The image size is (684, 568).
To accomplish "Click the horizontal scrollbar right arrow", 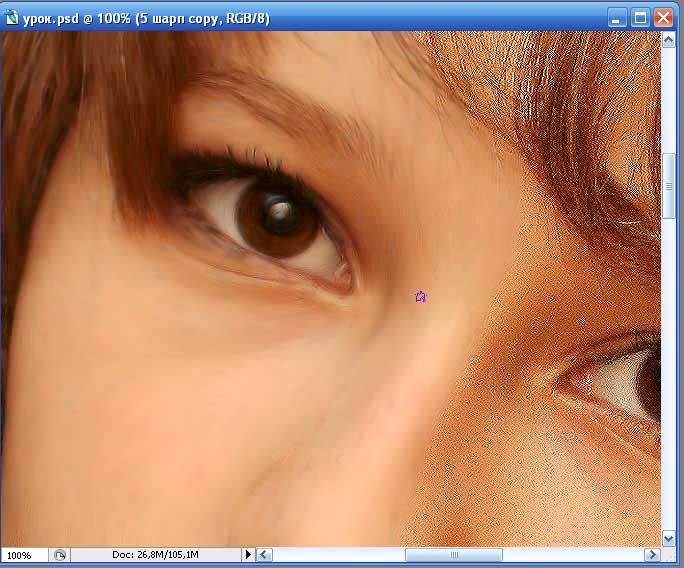I will [652, 555].
